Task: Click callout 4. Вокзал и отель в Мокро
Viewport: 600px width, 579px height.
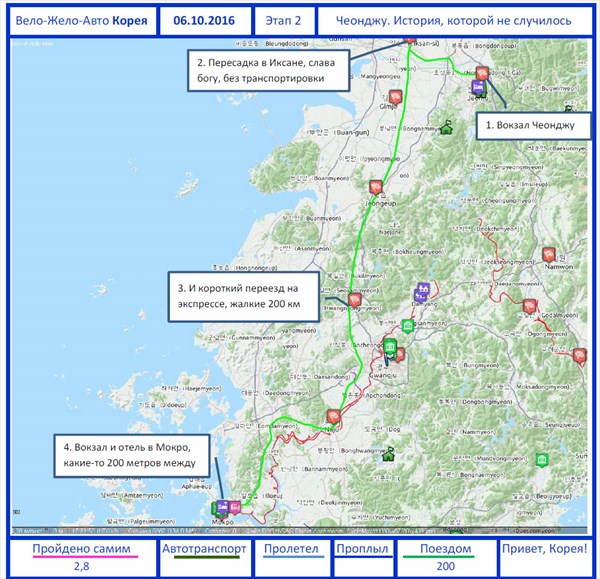Action: 132,455
